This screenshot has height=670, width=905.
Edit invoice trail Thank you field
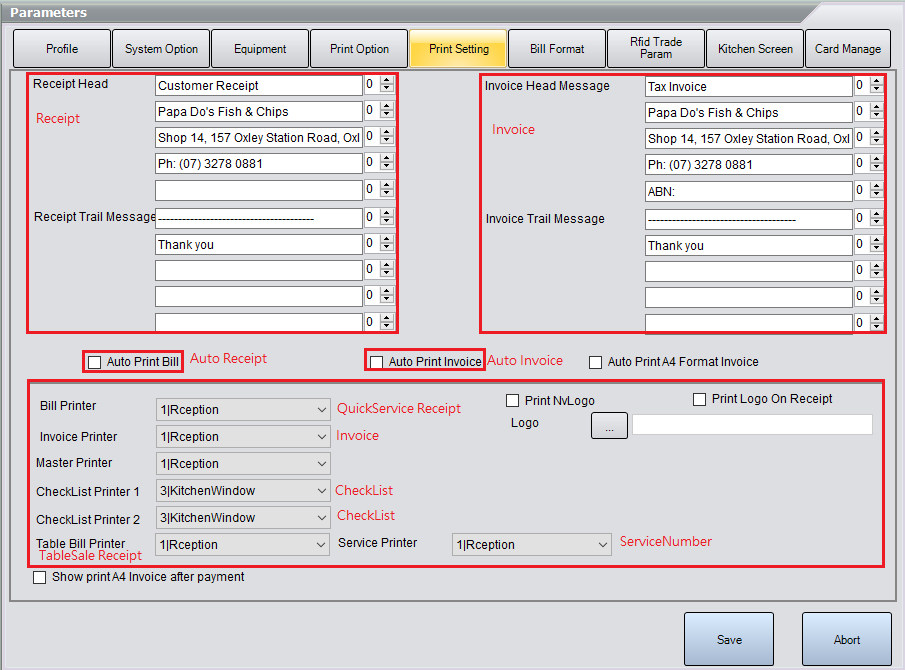pos(749,245)
